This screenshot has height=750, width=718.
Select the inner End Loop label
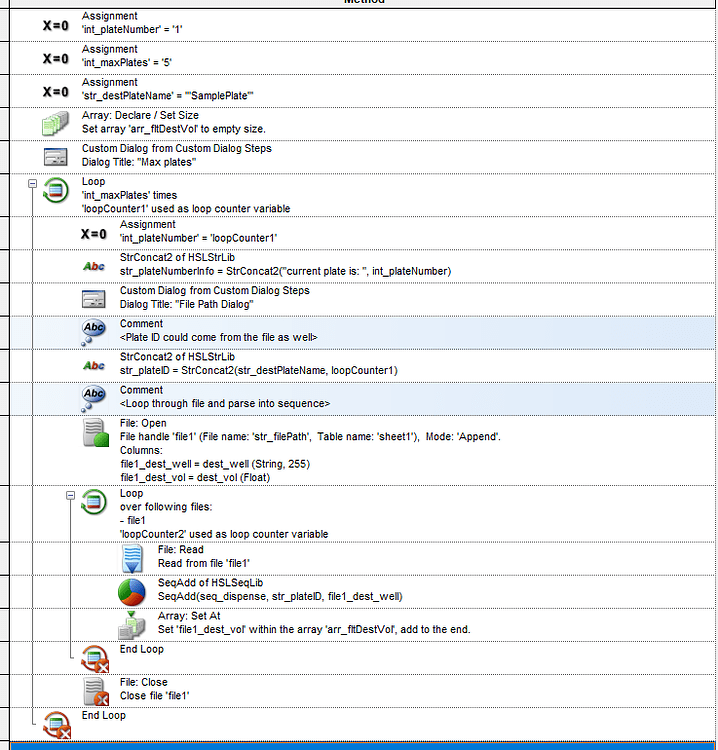(142, 649)
